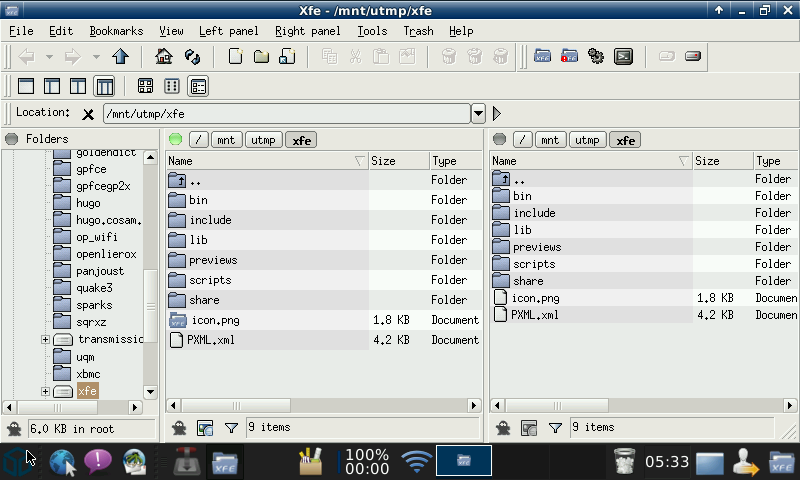Toggle right panel hidden files ghost icon

point(503,427)
